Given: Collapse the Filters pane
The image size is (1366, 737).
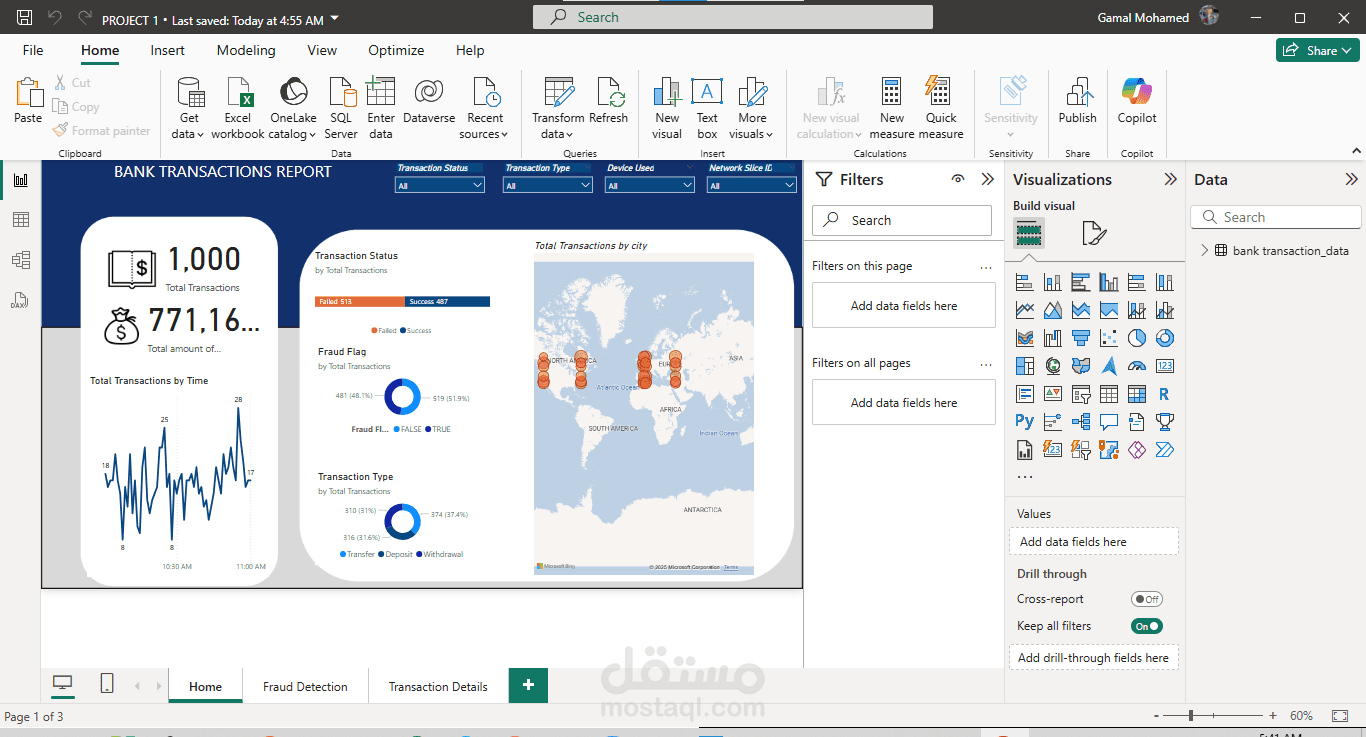Looking at the screenshot, I should pos(988,179).
